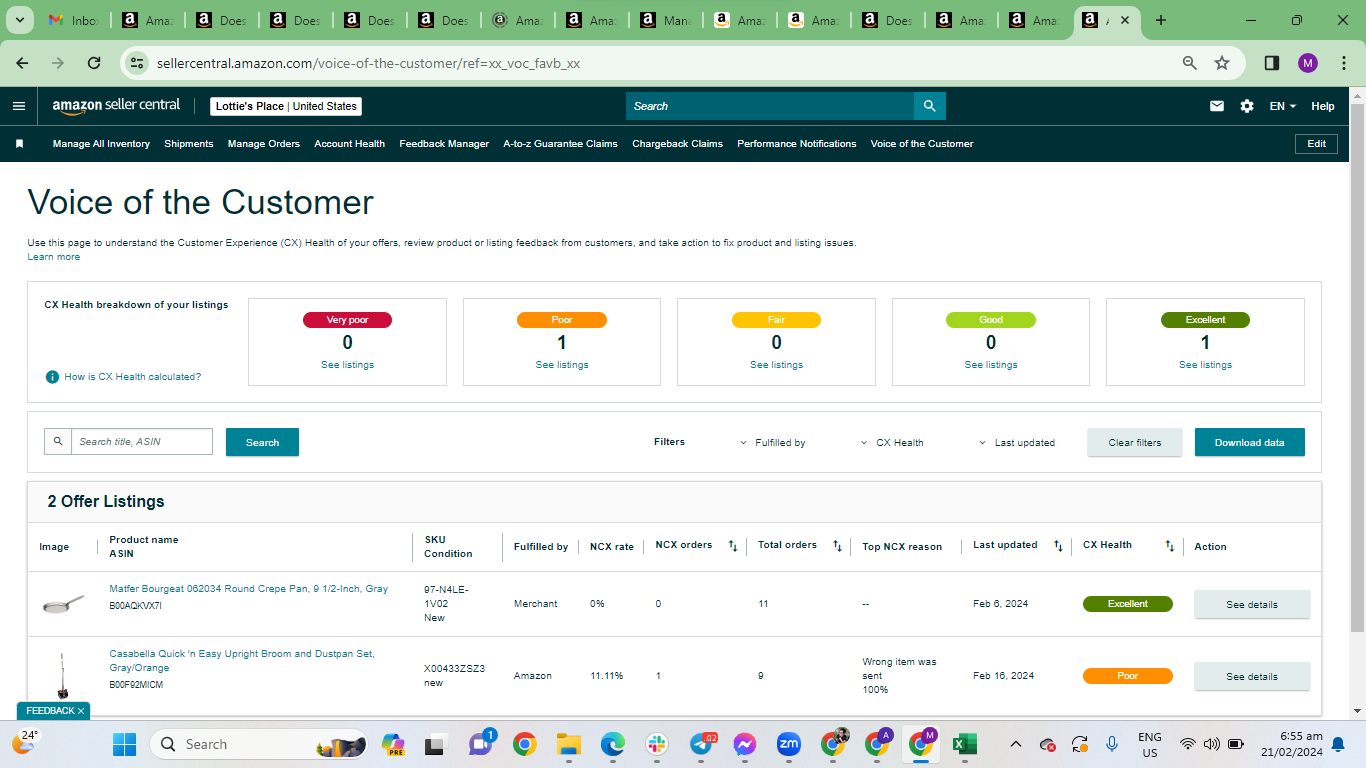Open the Windows Start menu
Image resolution: width=1366 pixels, height=768 pixels.
(124, 744)
